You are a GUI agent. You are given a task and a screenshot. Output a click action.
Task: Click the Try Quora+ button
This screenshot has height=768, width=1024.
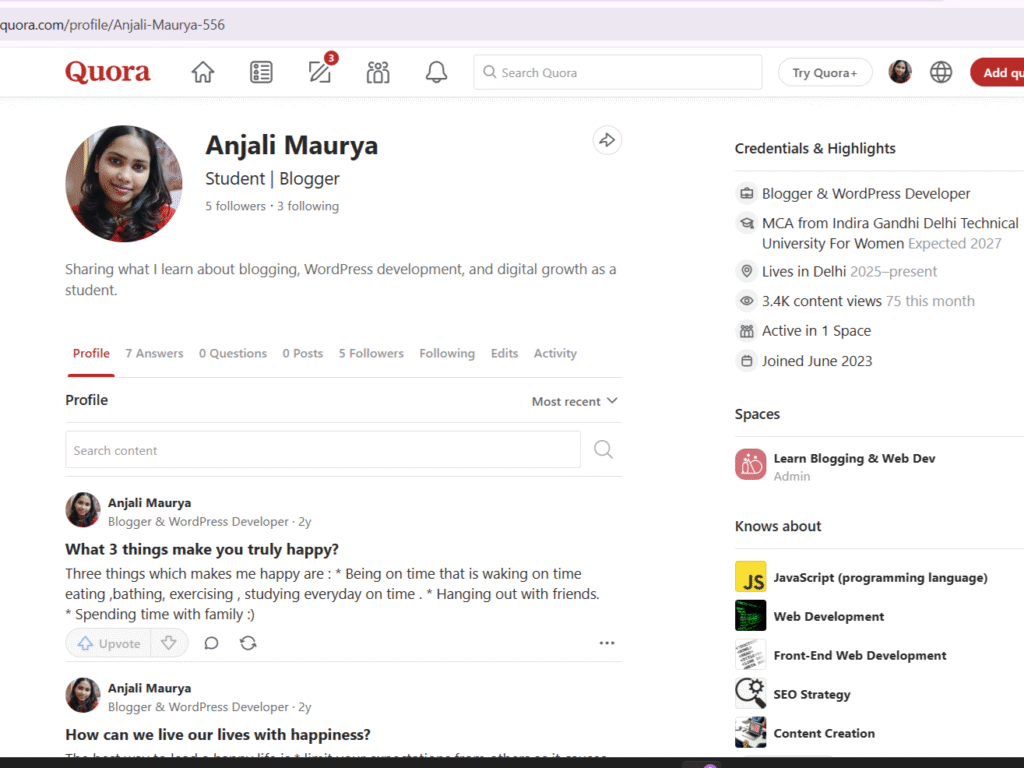(824, 71)
